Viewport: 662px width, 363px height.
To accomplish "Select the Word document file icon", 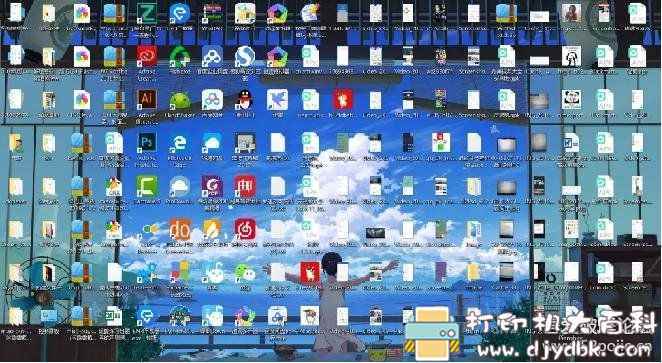I will [572, 143].
